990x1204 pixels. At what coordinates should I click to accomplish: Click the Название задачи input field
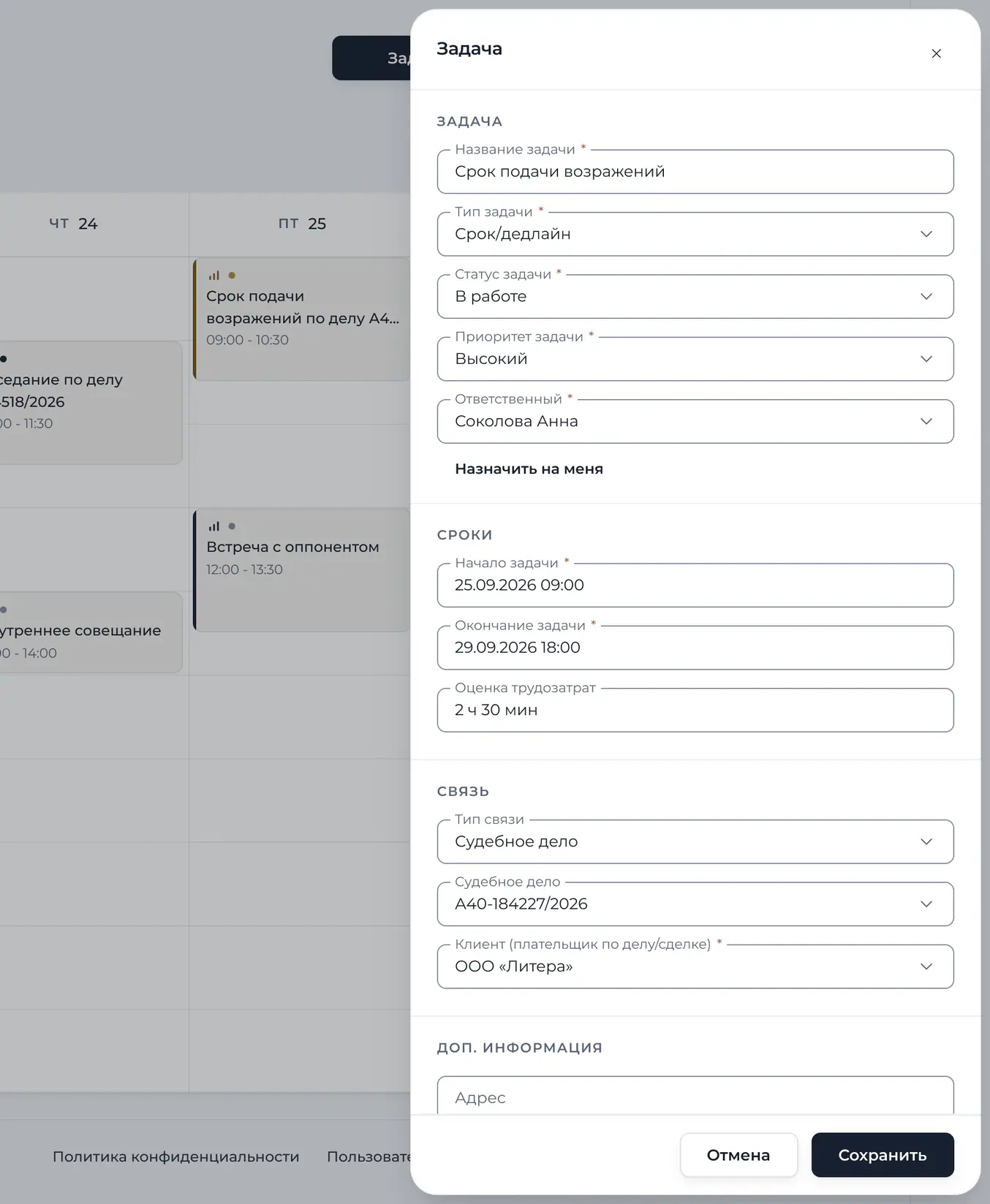click(x=695, y=172)
